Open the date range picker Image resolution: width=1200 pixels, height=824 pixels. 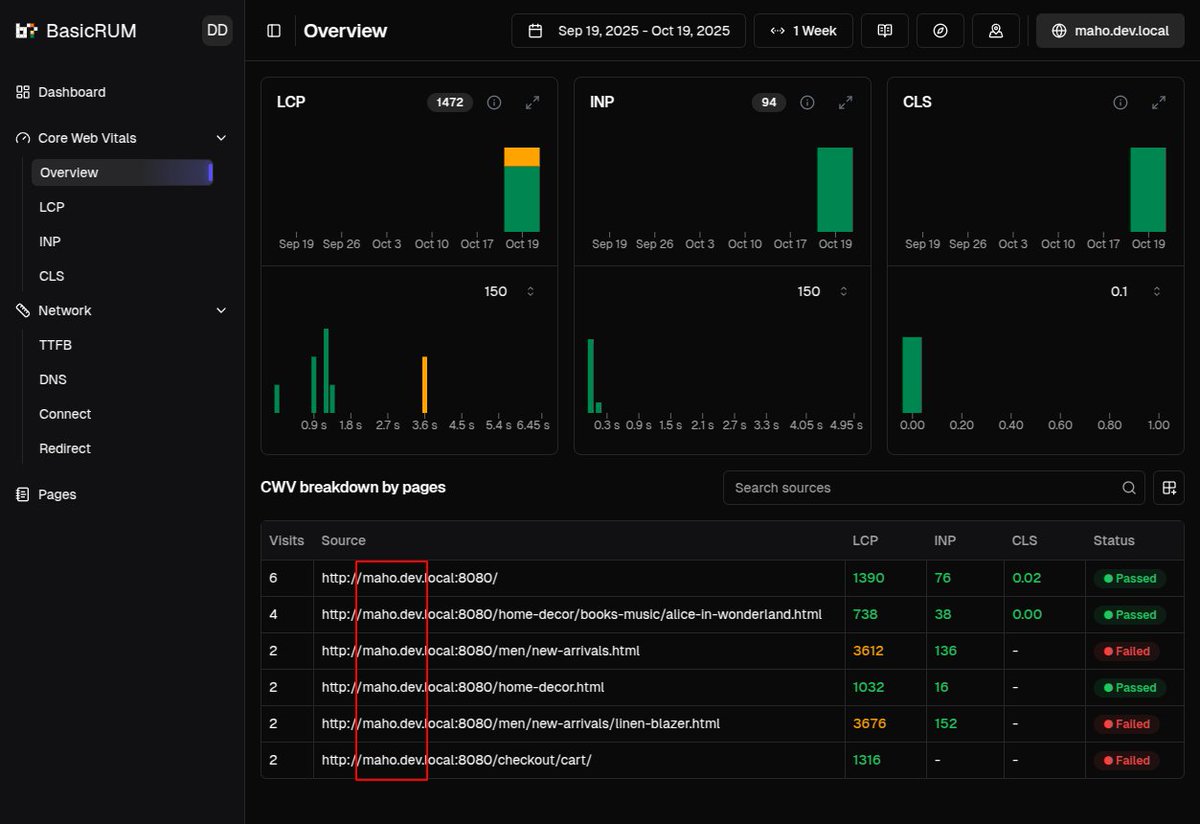coord(628,31)
